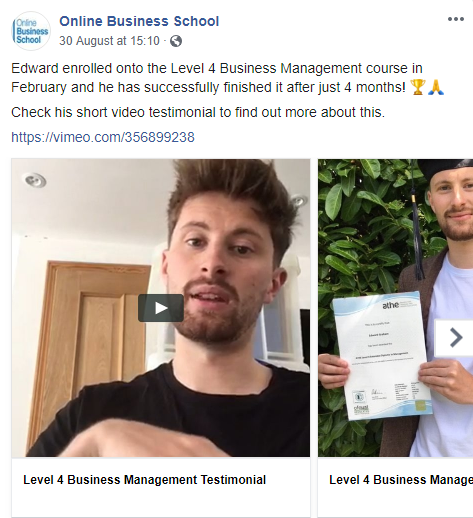Click the graduation cap in second photo

(x=445, y=168)
